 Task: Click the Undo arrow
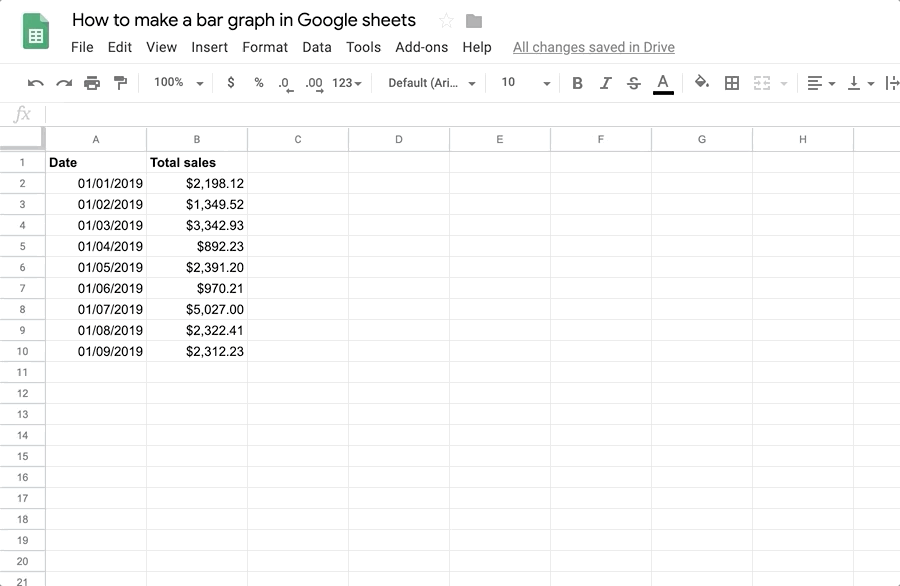coord(36,83)
